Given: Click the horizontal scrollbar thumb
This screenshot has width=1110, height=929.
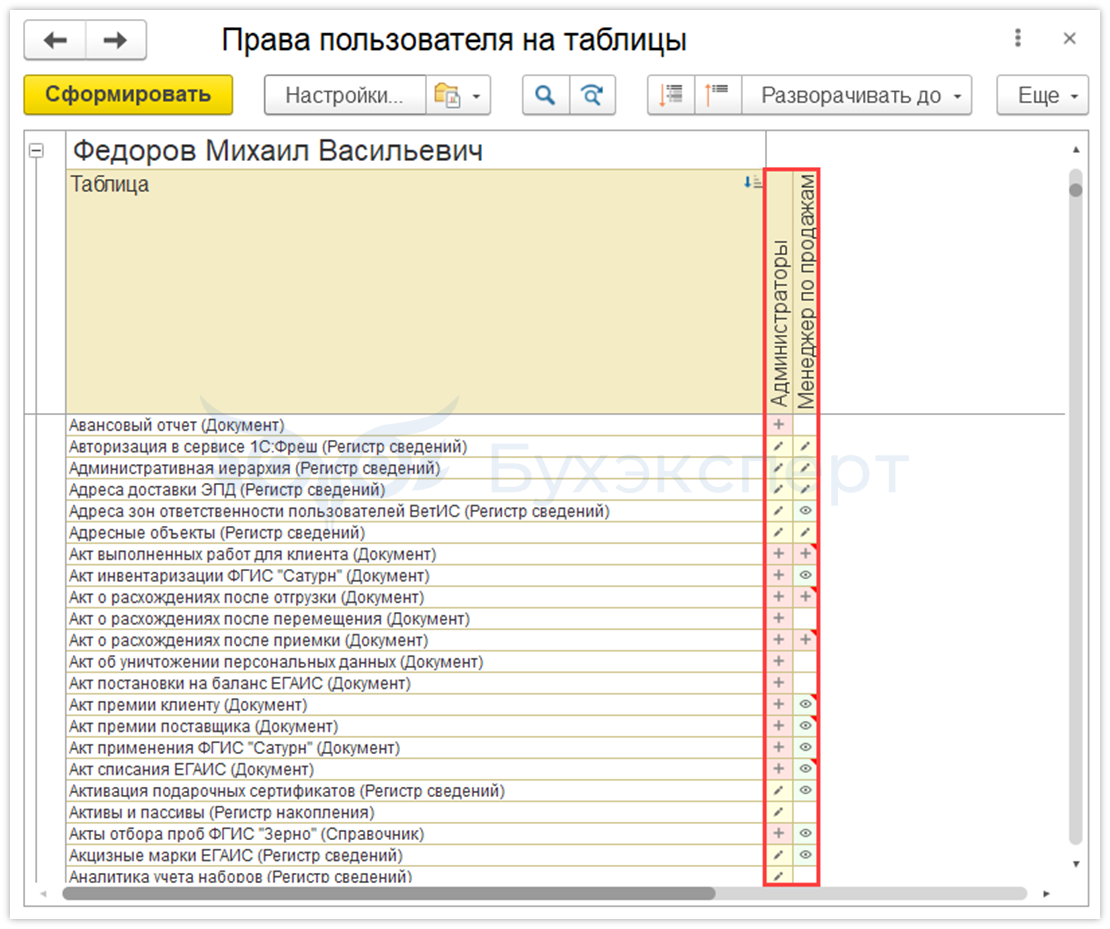Looking at the screenshot, I should pyautogui.click(x=388, y=893).
